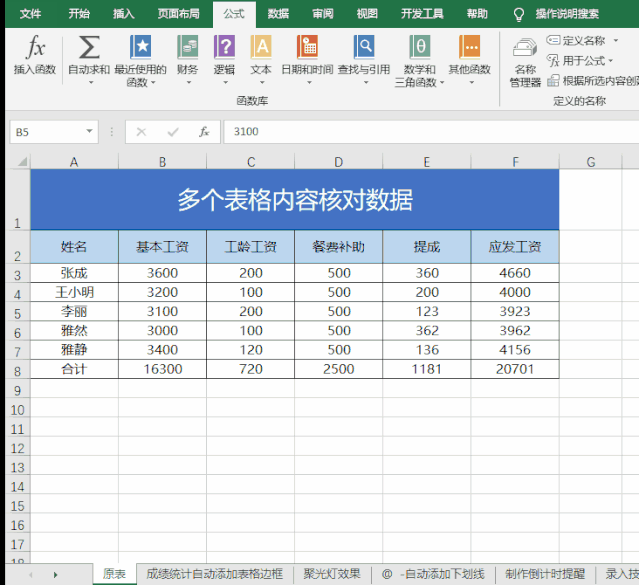Select column B header
The height and width of the screenshot is (585, 639).
162,162
